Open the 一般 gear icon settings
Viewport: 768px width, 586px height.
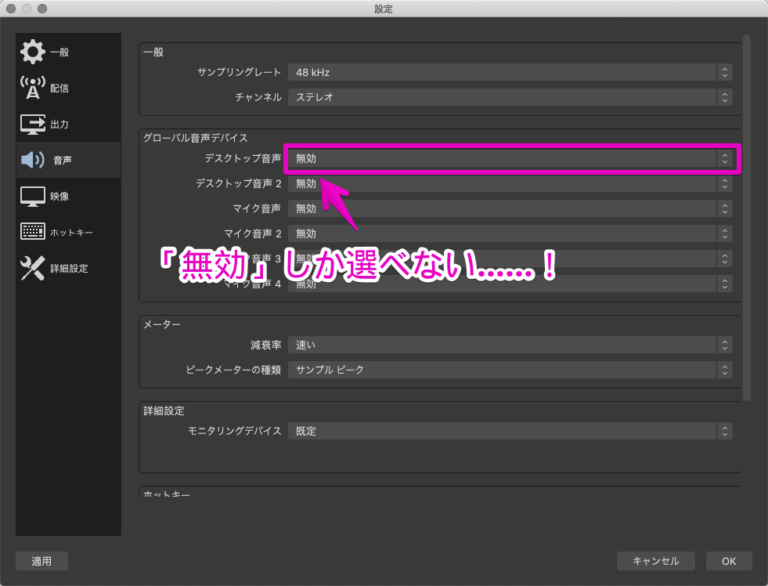[32, 51]
